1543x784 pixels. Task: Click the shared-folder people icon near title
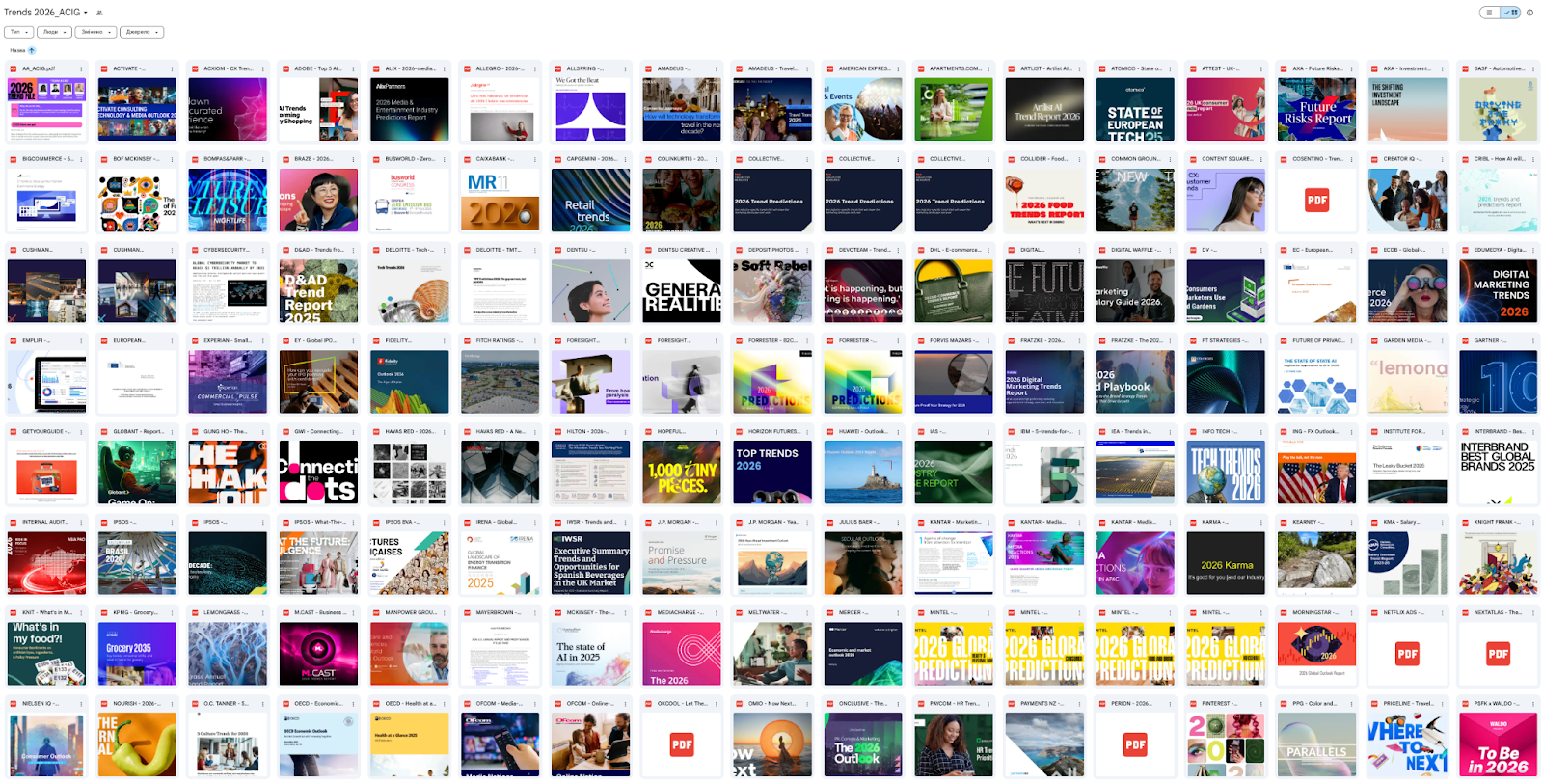click(100, 13)
